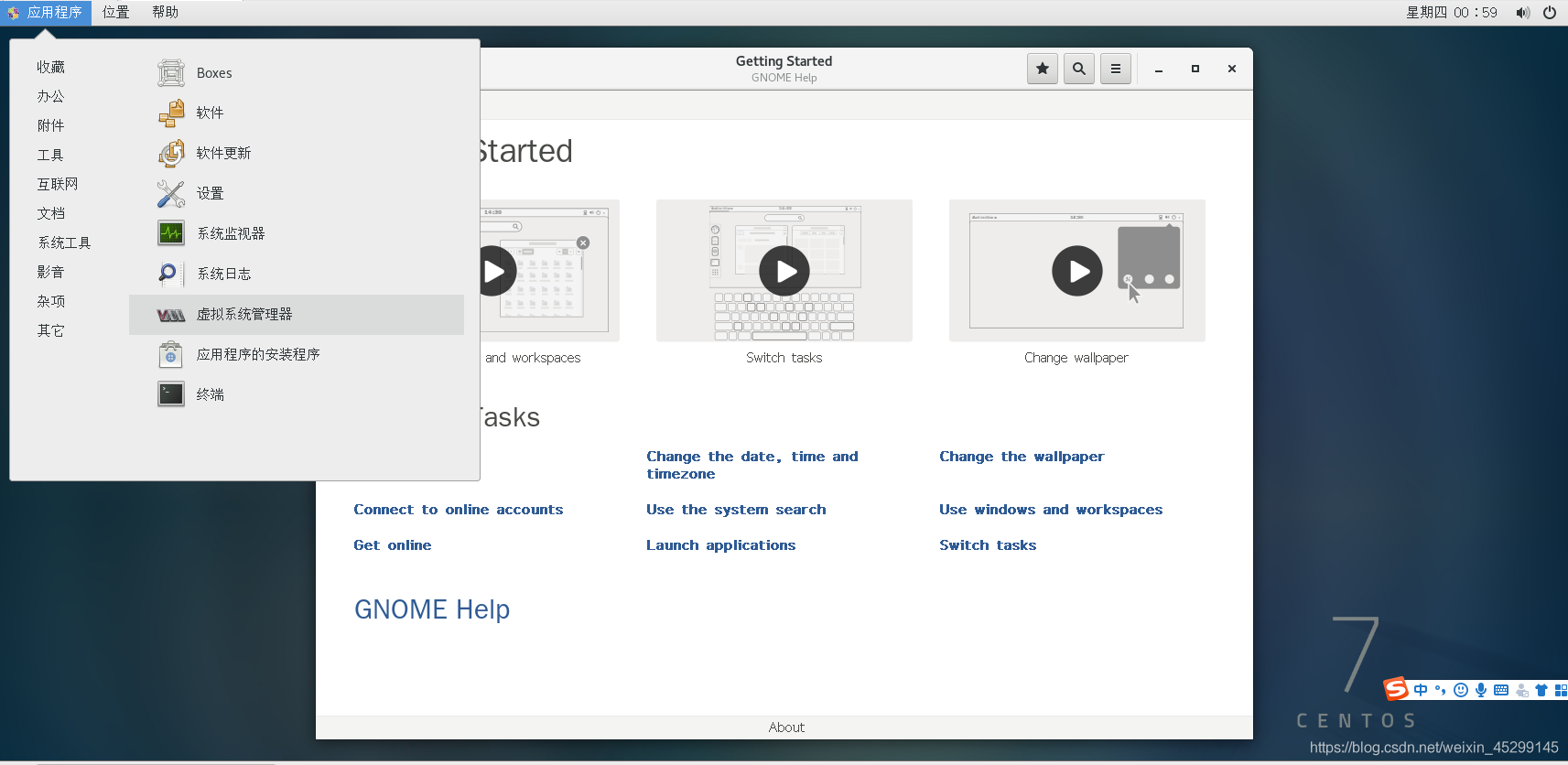The image size is (1568, 765).
Task: Open the 'Launch applications' link
Action: click(721, 545)
